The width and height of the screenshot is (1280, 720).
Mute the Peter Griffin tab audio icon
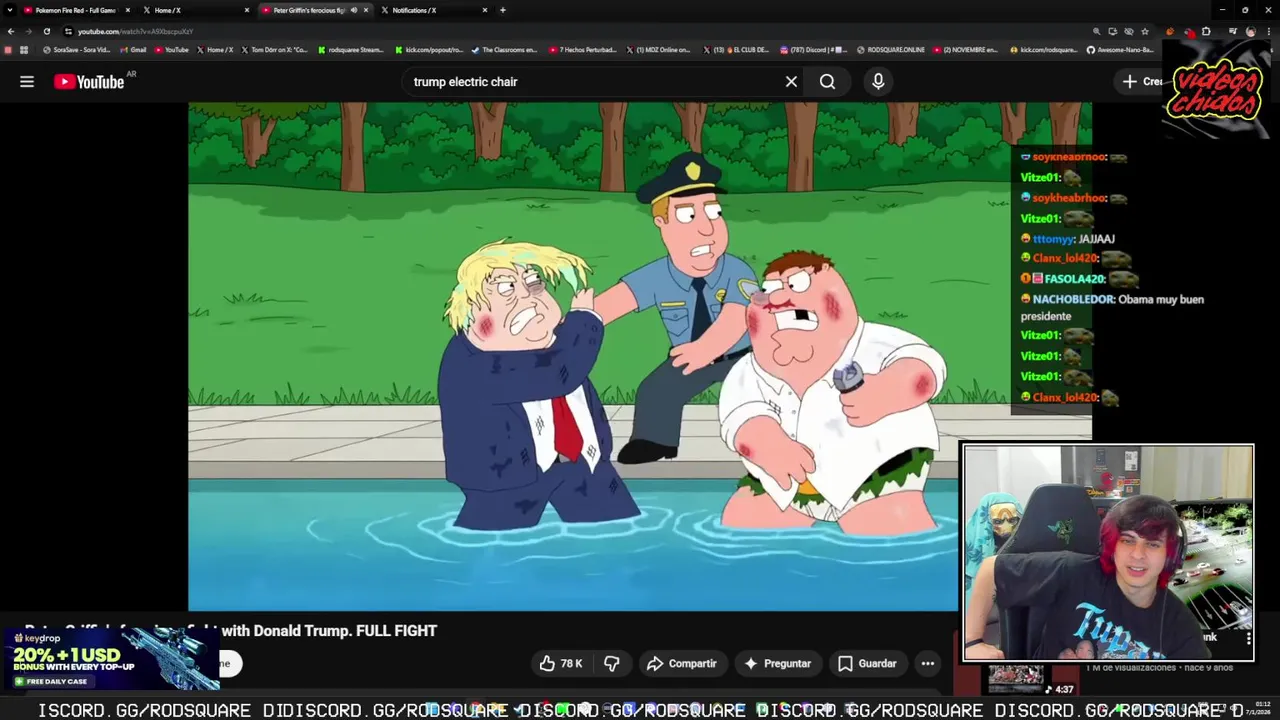pyautogui.click(x=353, y=10)
